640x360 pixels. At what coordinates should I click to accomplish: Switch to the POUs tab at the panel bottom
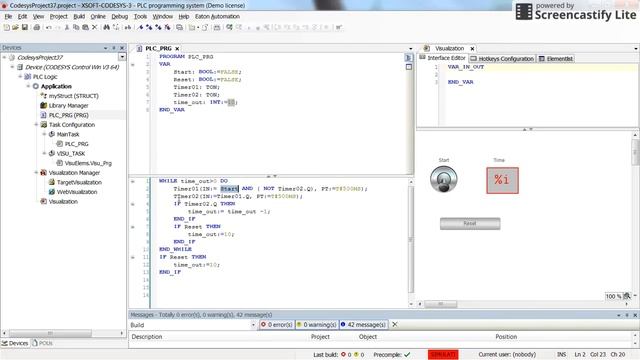point(42,343)
